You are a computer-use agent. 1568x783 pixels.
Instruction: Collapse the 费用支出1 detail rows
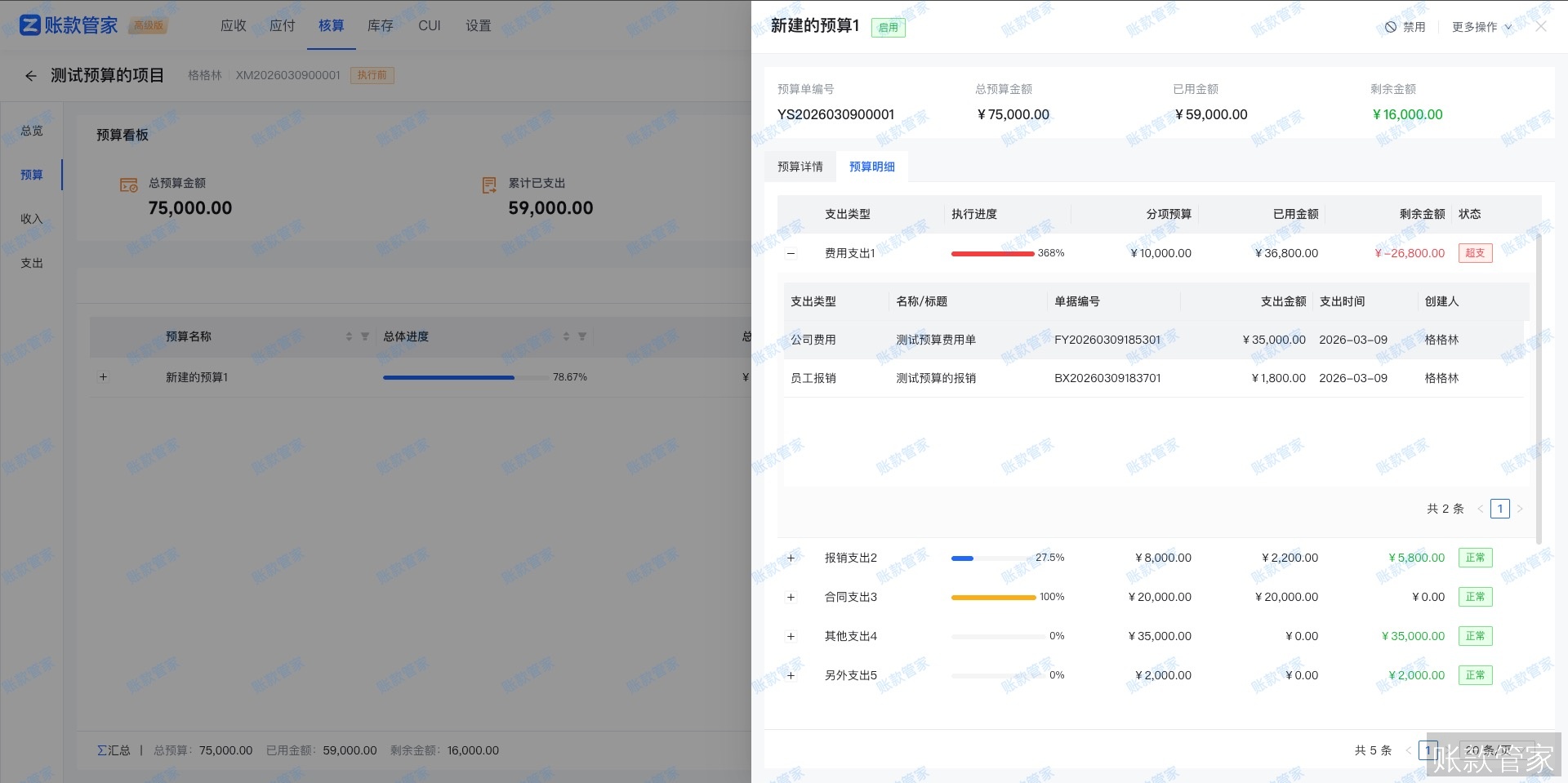tap(791, 253)
